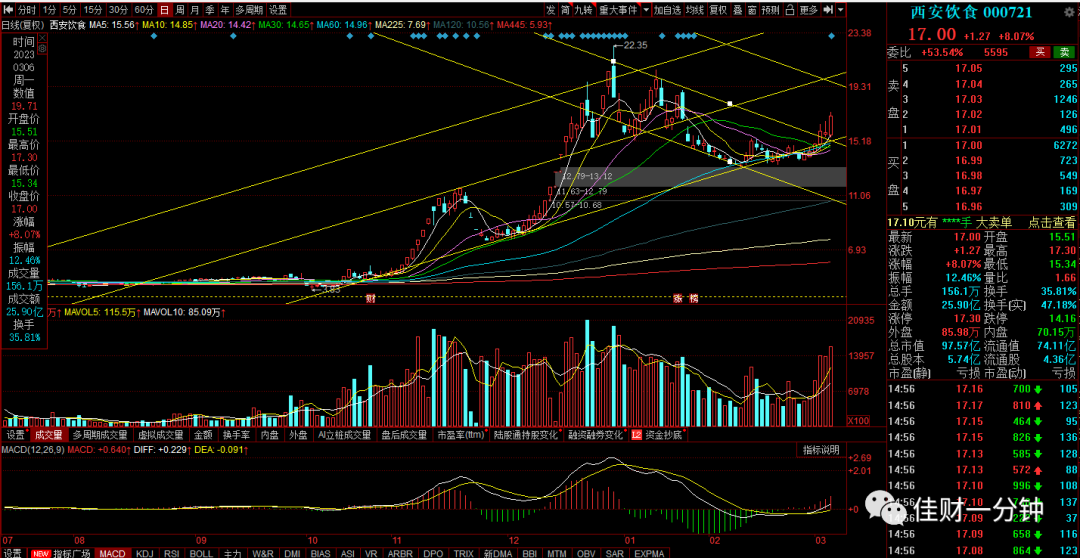Close the data info panel via X
This screenshot has width=1080, height=558.
click(42, 38)
